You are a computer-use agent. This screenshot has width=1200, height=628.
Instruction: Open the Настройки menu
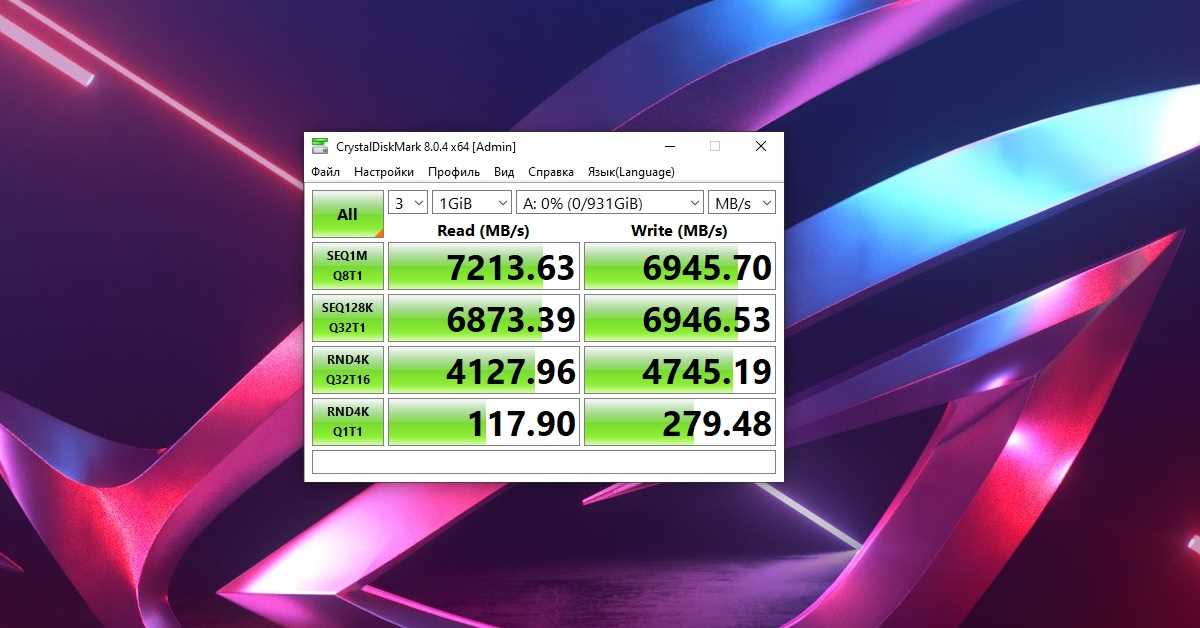(x=384, y=172)
